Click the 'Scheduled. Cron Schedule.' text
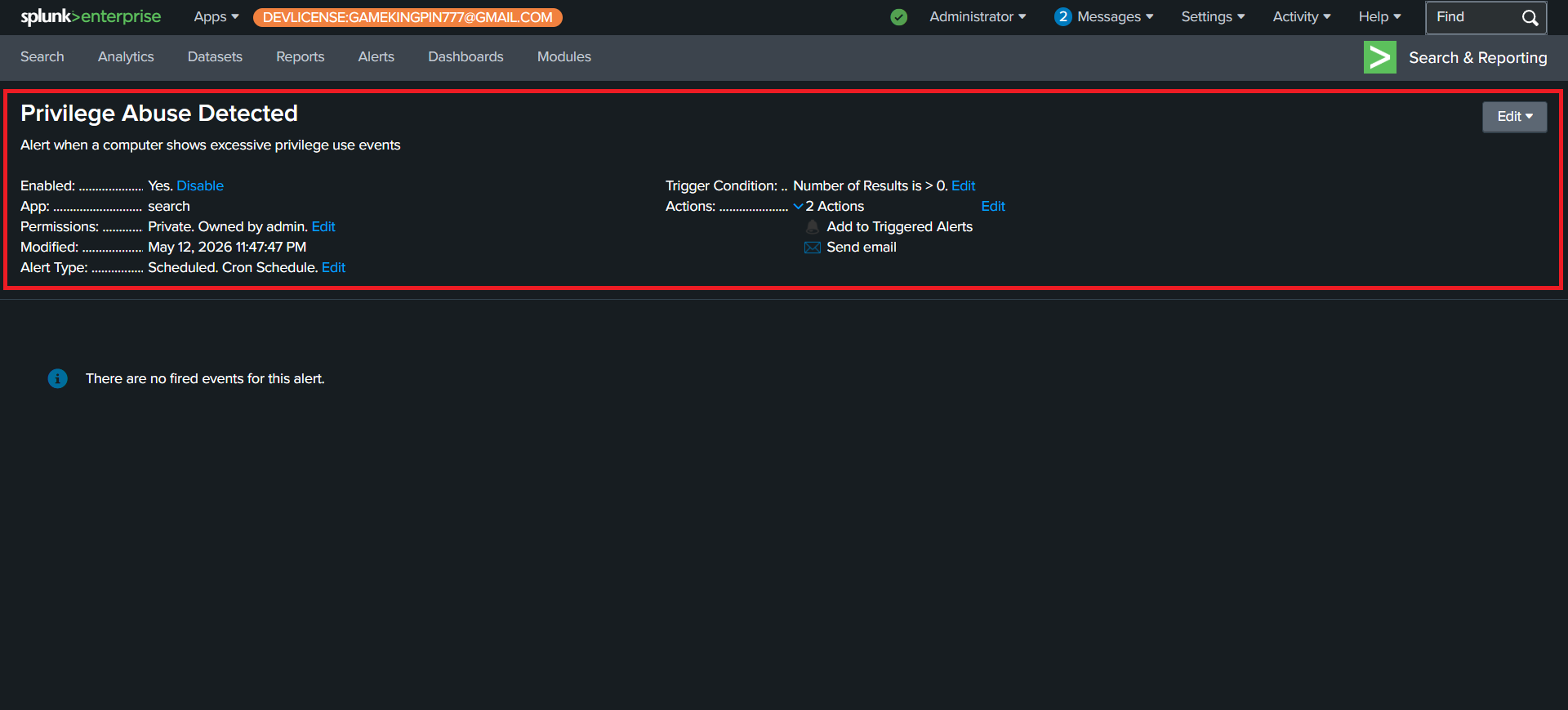The width and height of the screenshot is (1568, 710). pyautogui.click(x=233, y=268)
